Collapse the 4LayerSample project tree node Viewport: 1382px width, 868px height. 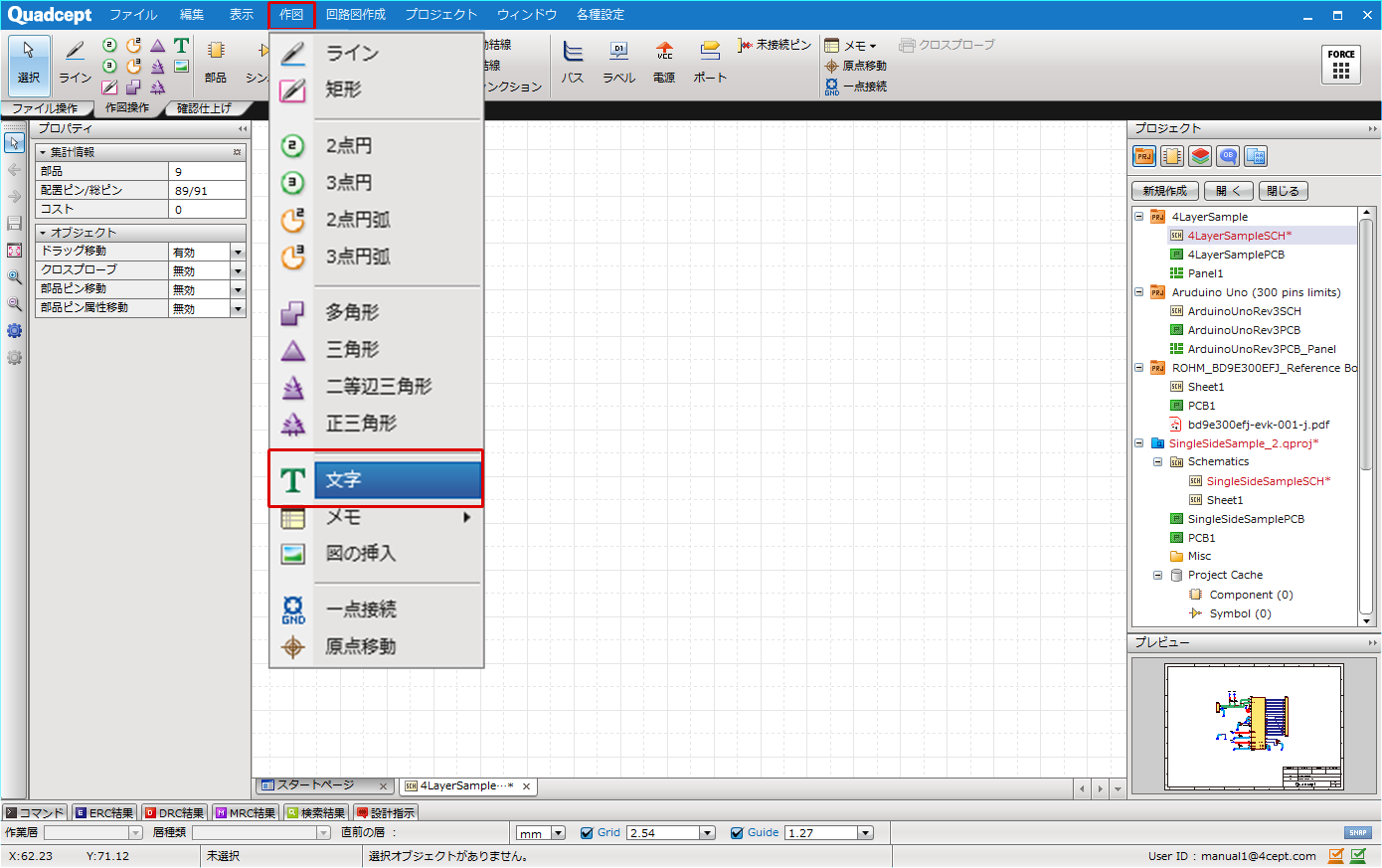tap(1139, 217)
